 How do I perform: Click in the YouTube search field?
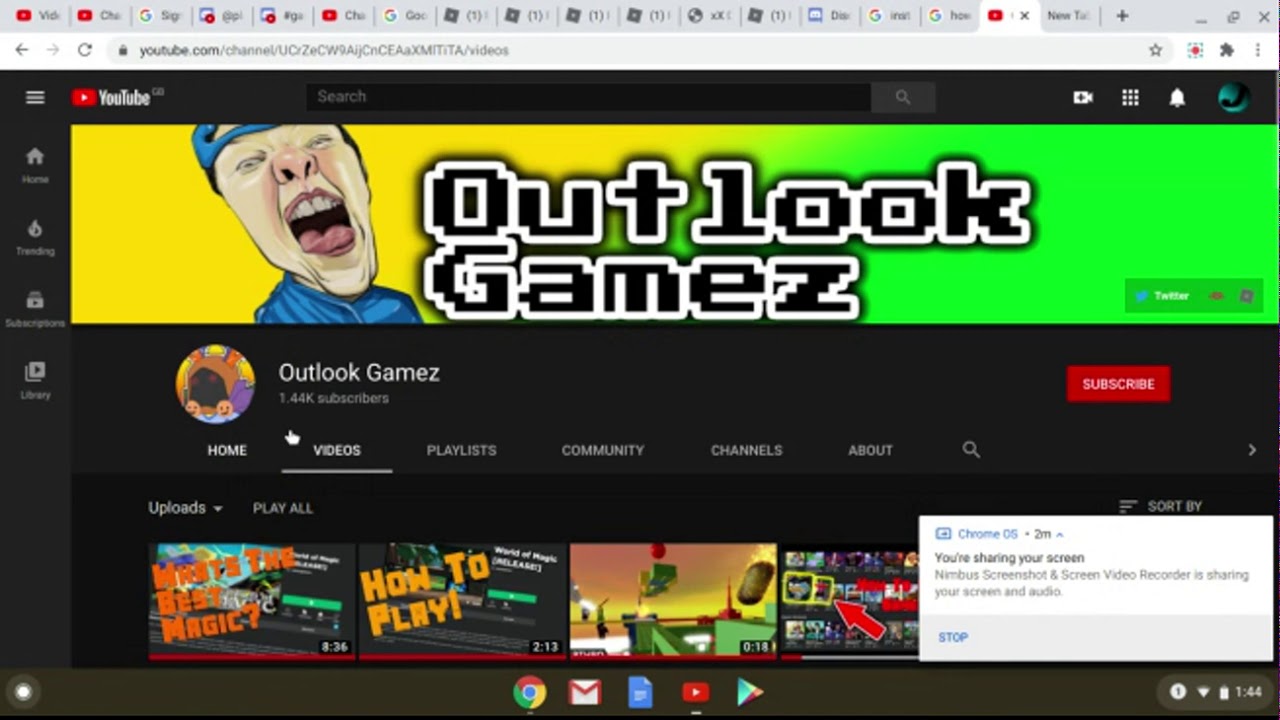(588, 97)
